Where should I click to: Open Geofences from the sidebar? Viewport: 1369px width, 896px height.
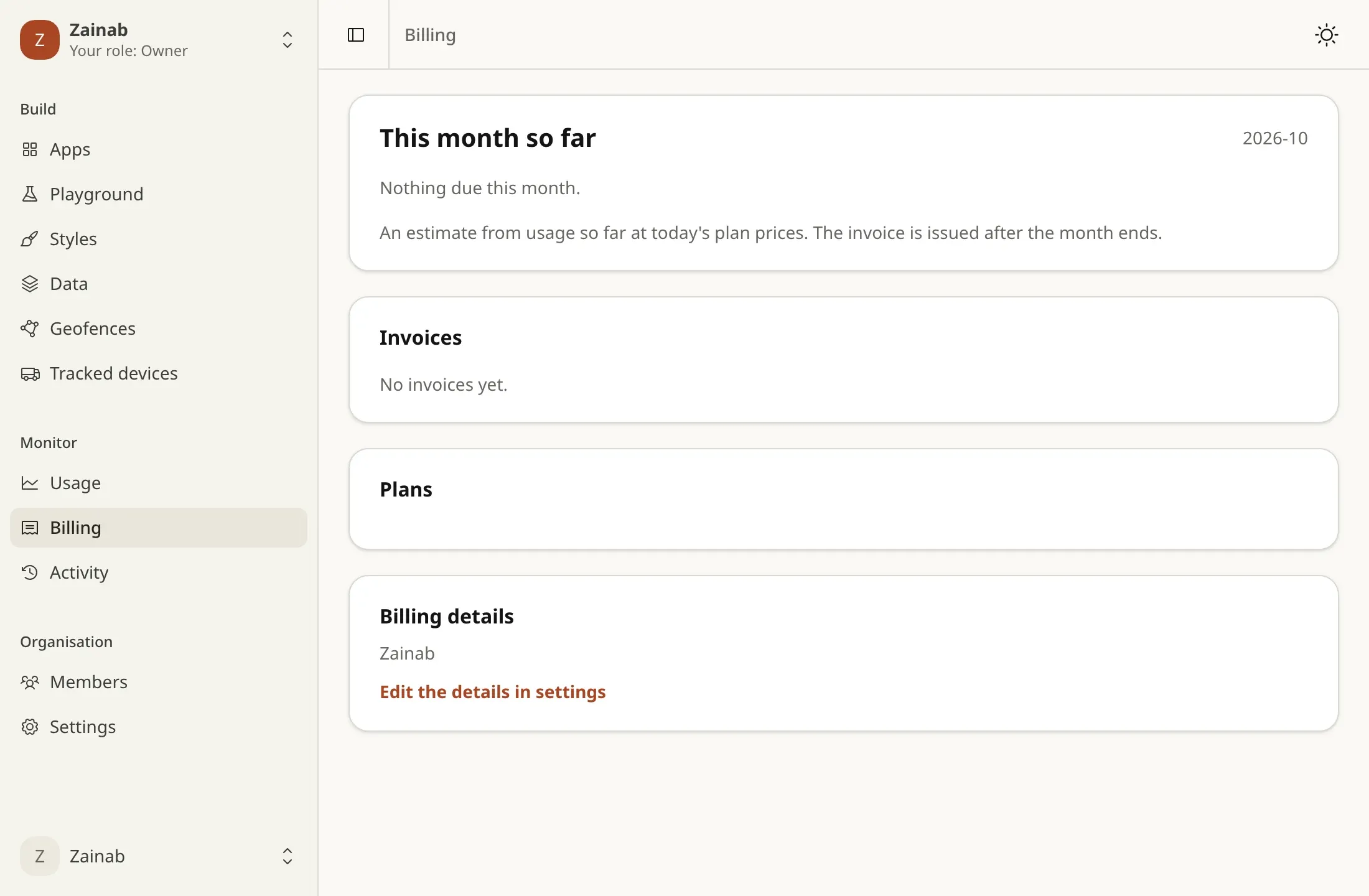(159, 329)
